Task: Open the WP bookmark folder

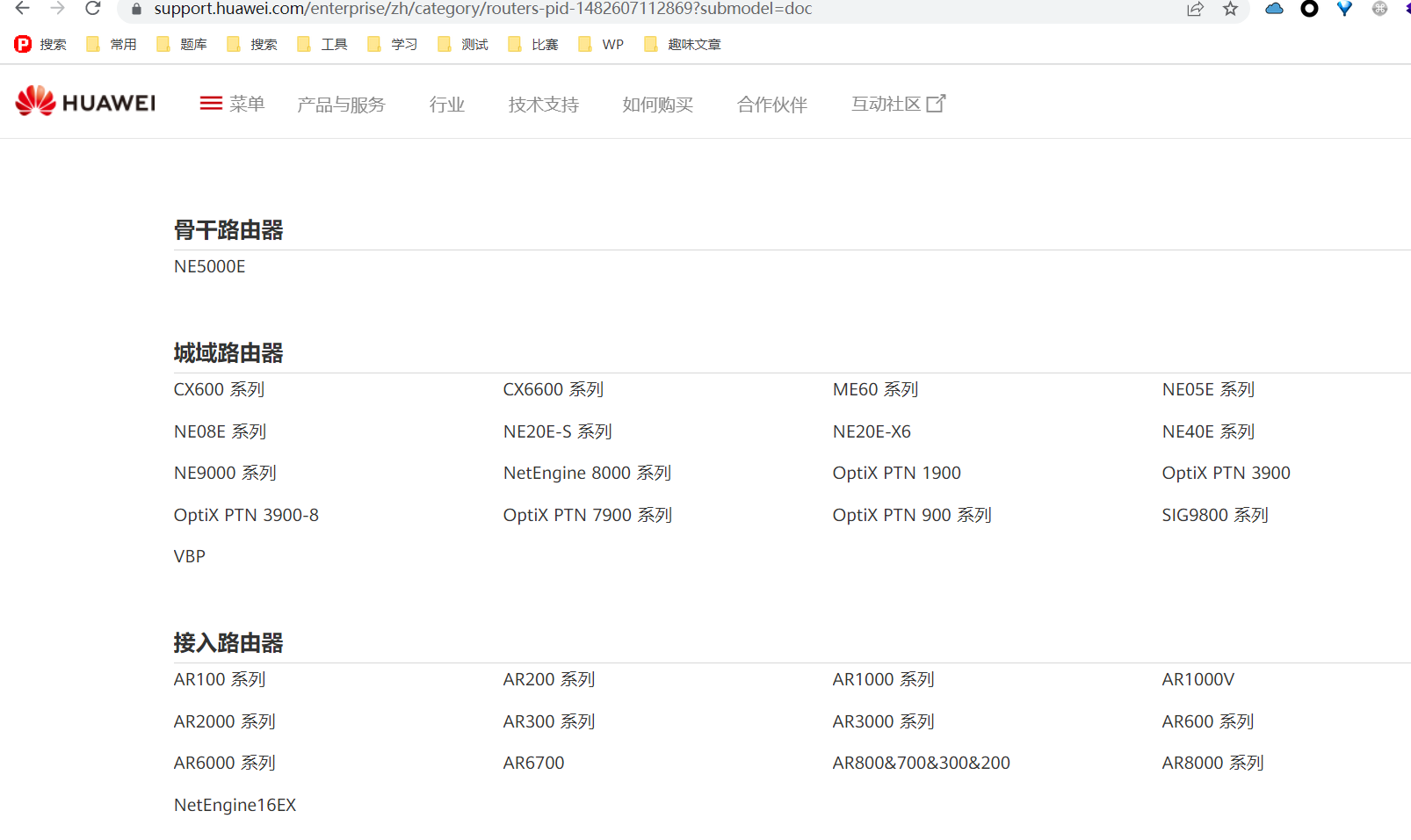Action: tap(601, 44)
